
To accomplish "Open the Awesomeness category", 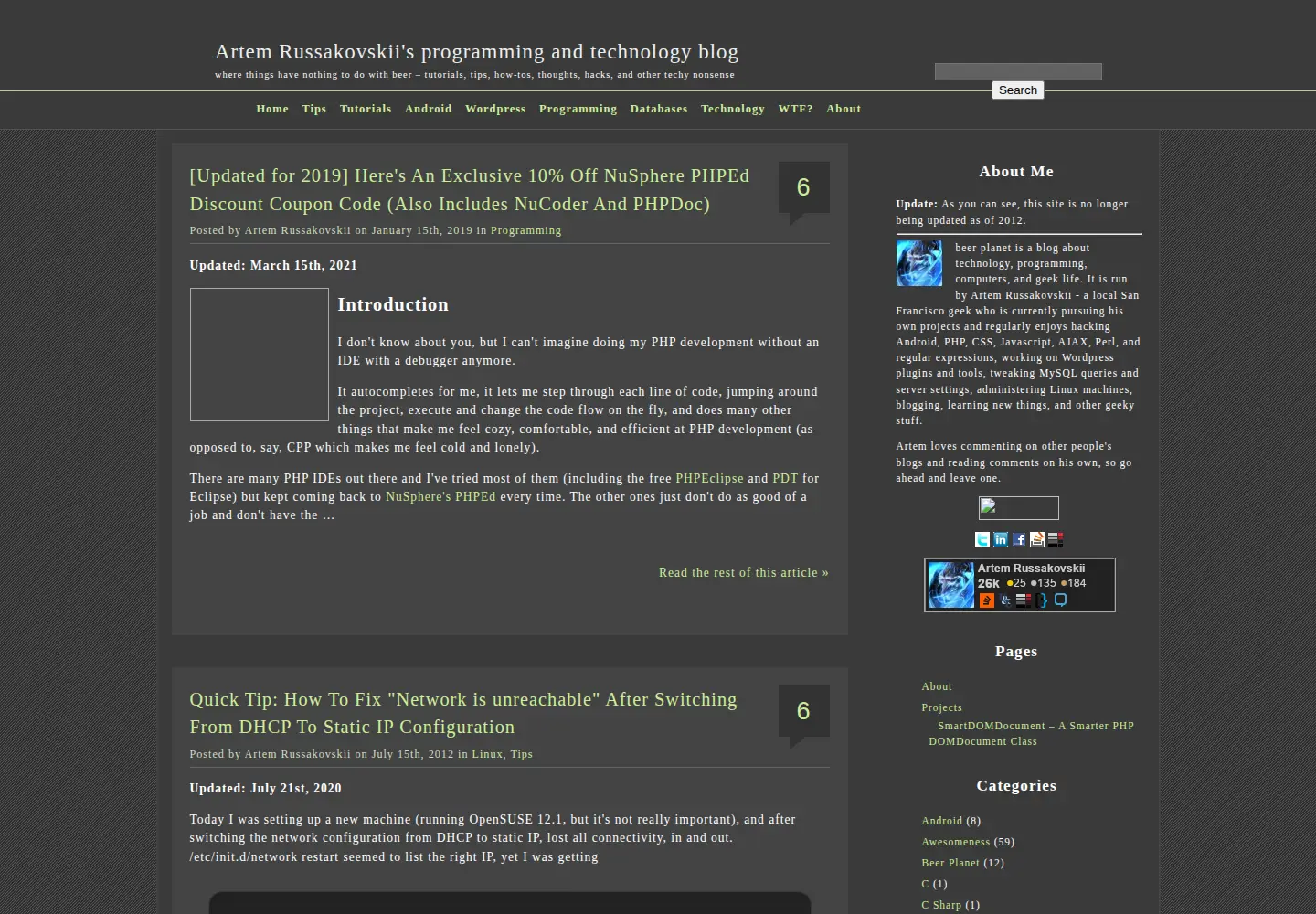I will (x=956, y=842).
